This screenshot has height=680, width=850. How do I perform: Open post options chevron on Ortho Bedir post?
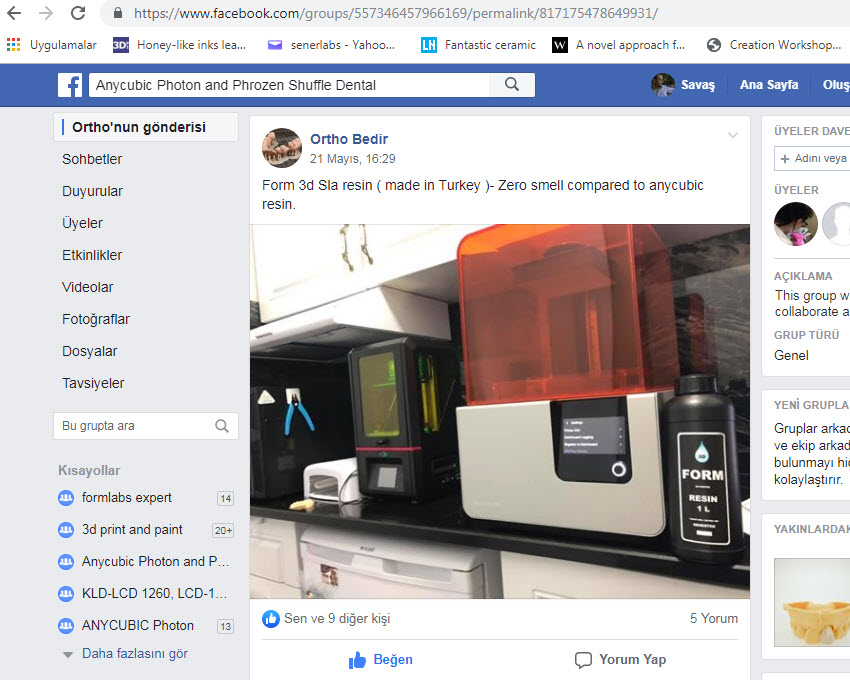click(x=732, y=135)
